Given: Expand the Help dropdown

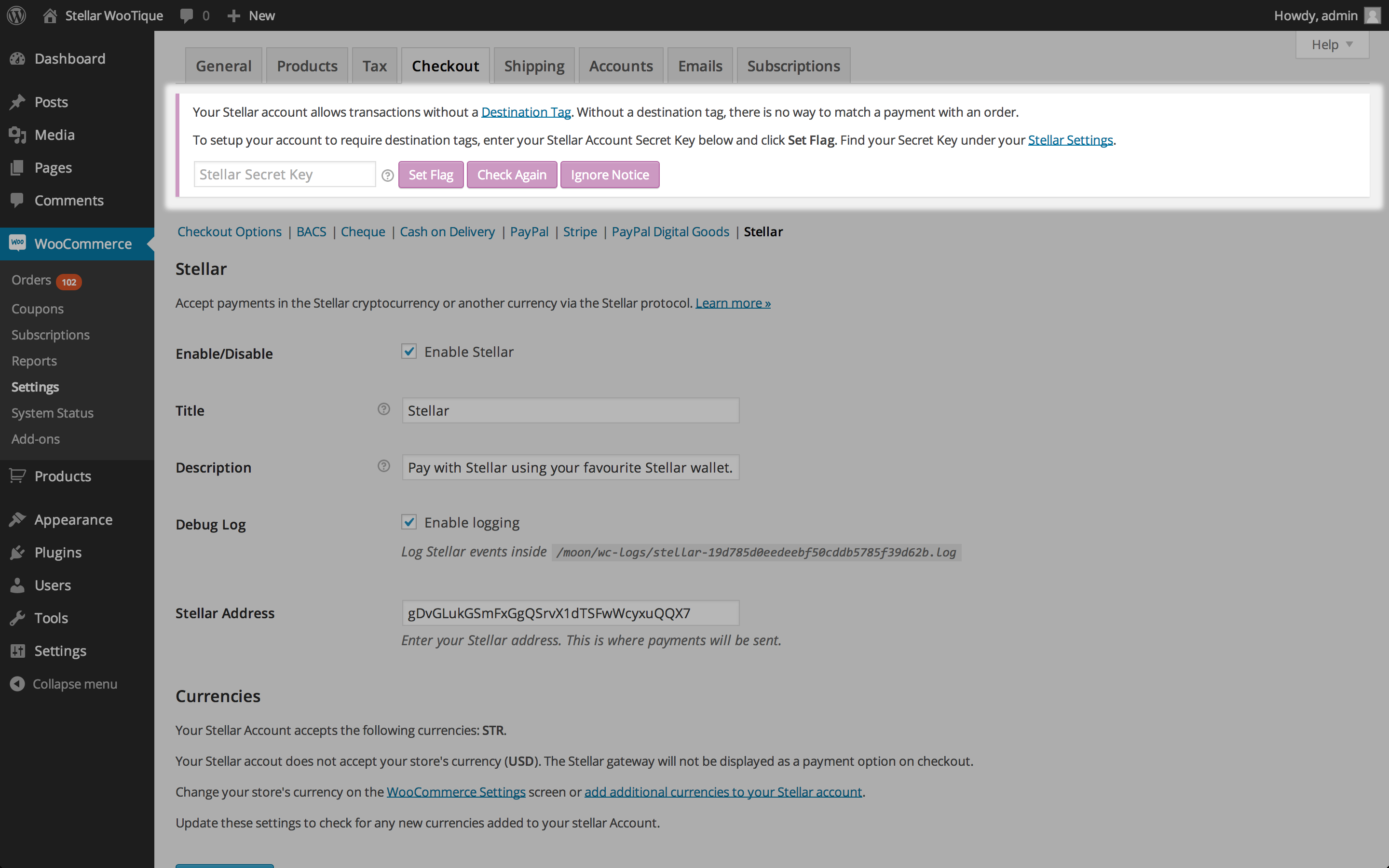Looking at the screenshot, I should tap(1332, 45).
